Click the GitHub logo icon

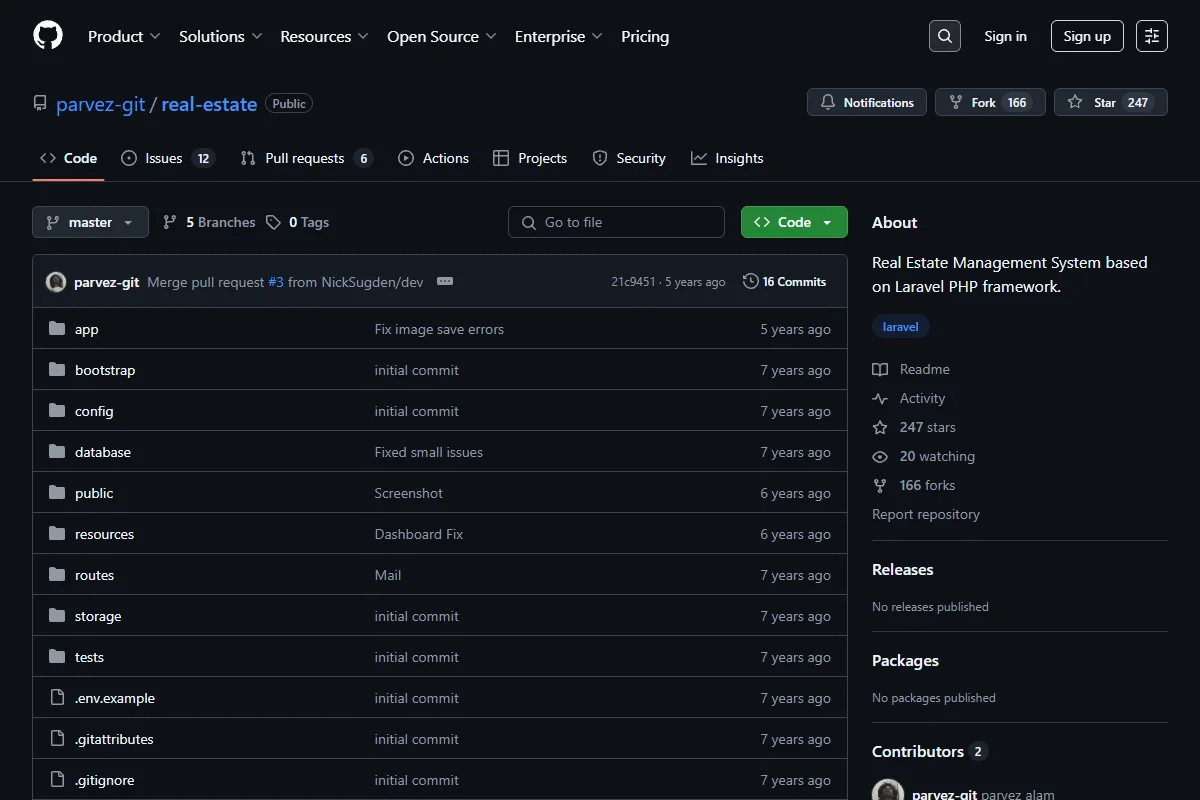(48, 36)
